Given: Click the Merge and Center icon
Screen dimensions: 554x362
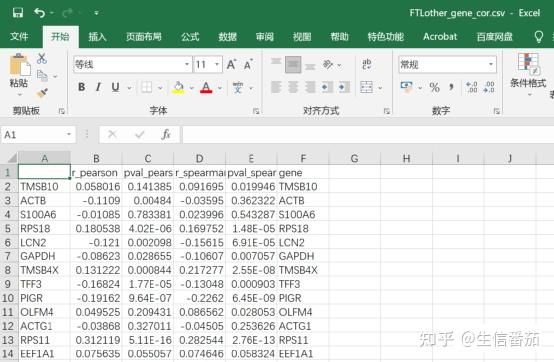Looking at the screenshot, I should 366,87.
